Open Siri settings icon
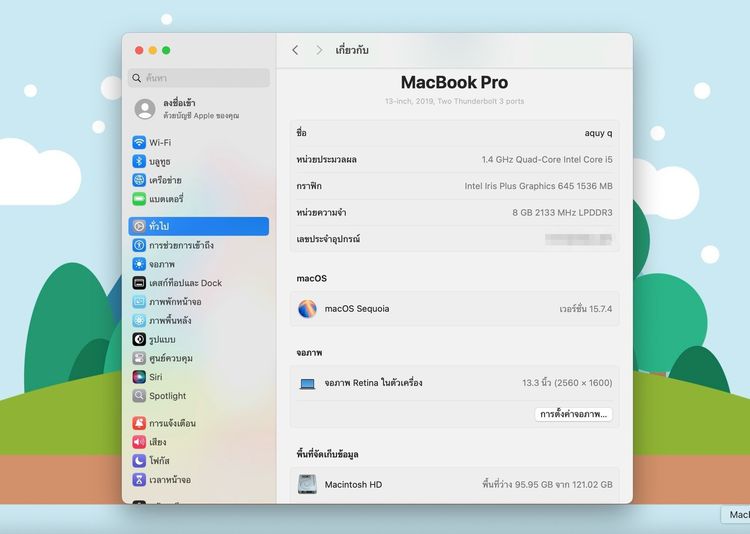The height and width of the screenshot is (534, 750). click(x=139, y=377)
